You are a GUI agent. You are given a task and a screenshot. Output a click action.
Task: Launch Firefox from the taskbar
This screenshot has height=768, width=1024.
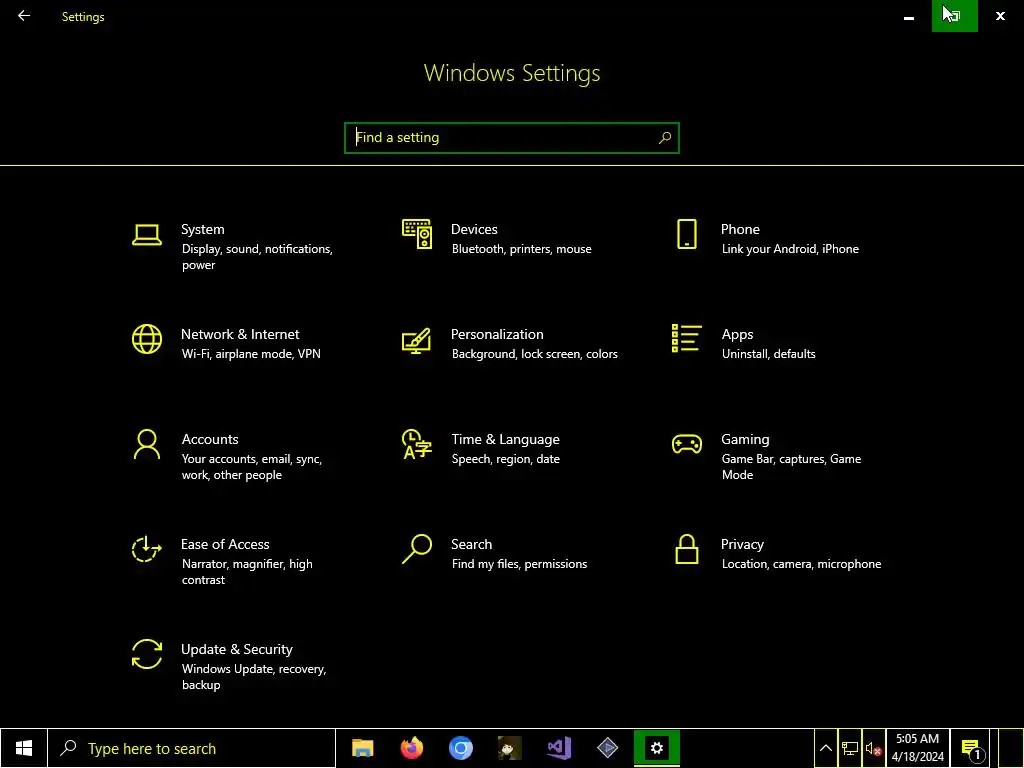[x=411, y=748]
